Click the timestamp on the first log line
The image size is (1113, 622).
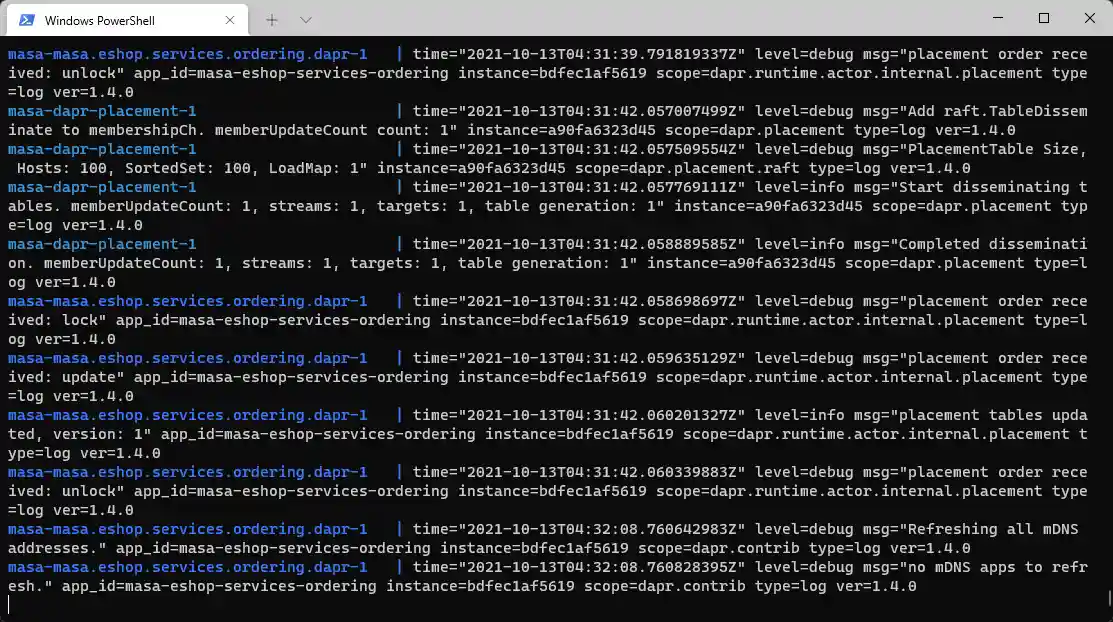pyautogui.click(x=560, y=54)
